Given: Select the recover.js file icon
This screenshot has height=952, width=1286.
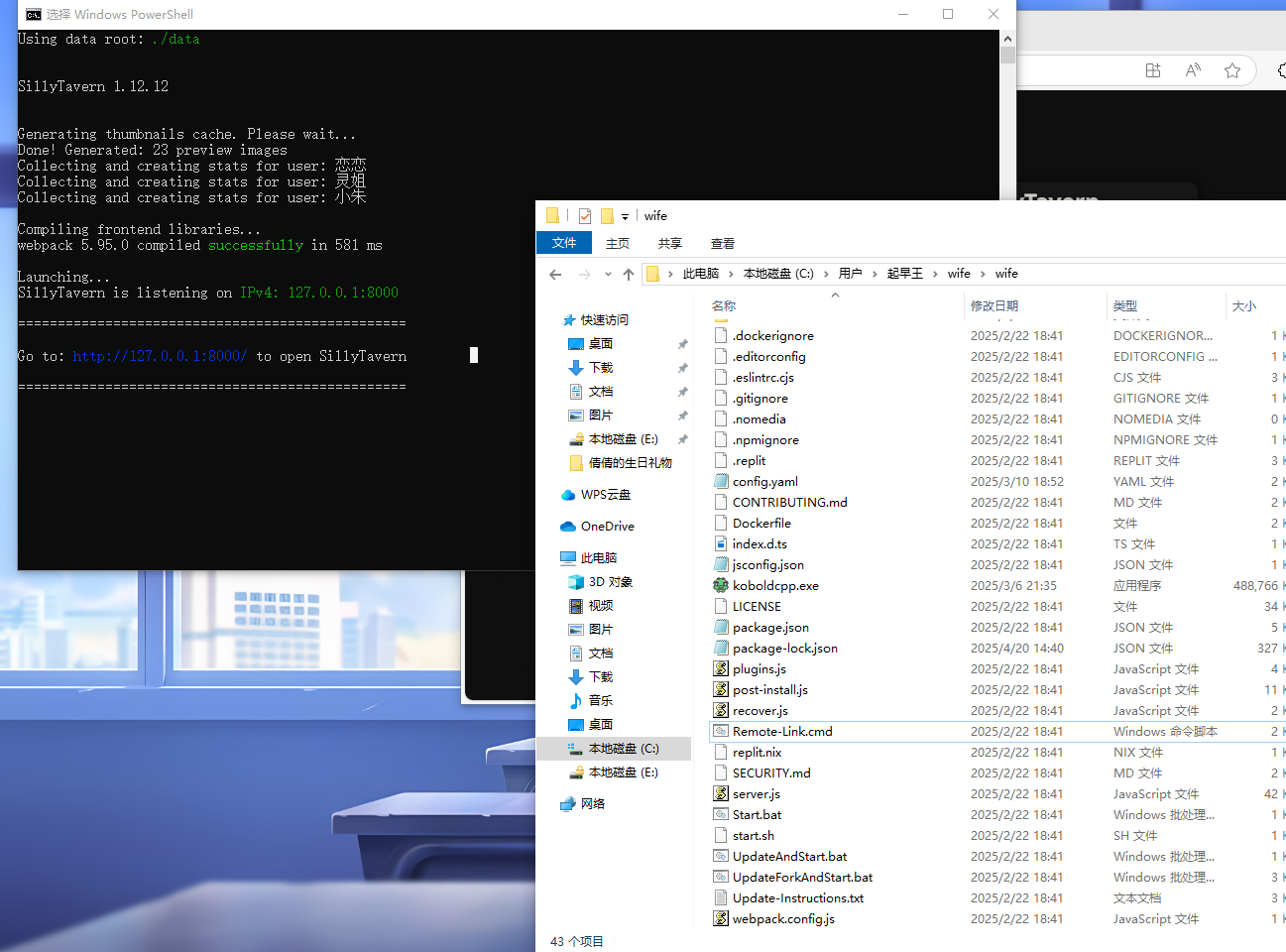Looking at the screenshot, I should 721,710.
